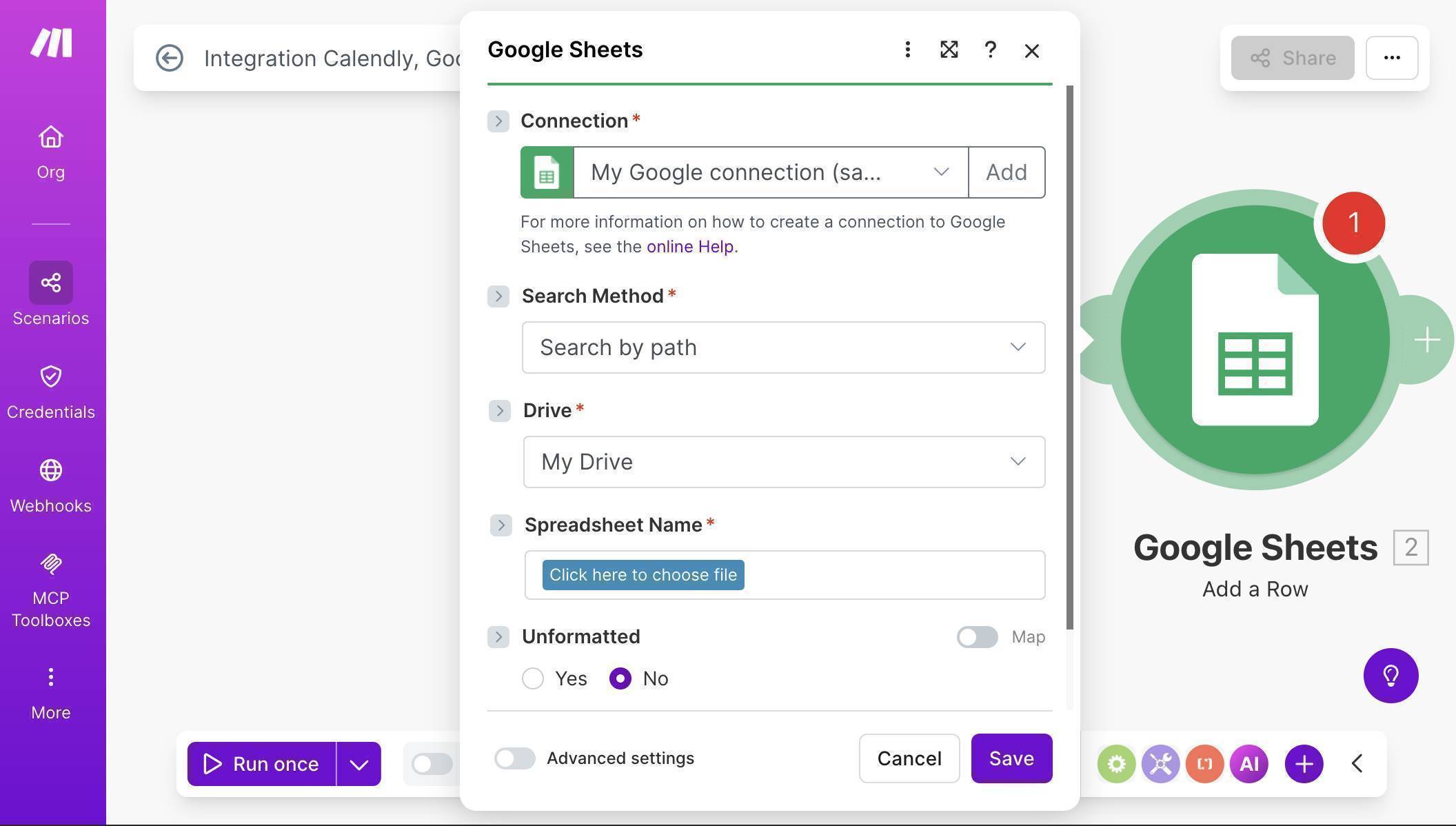Expand the Connection section chevron

(x=498, y=121)
